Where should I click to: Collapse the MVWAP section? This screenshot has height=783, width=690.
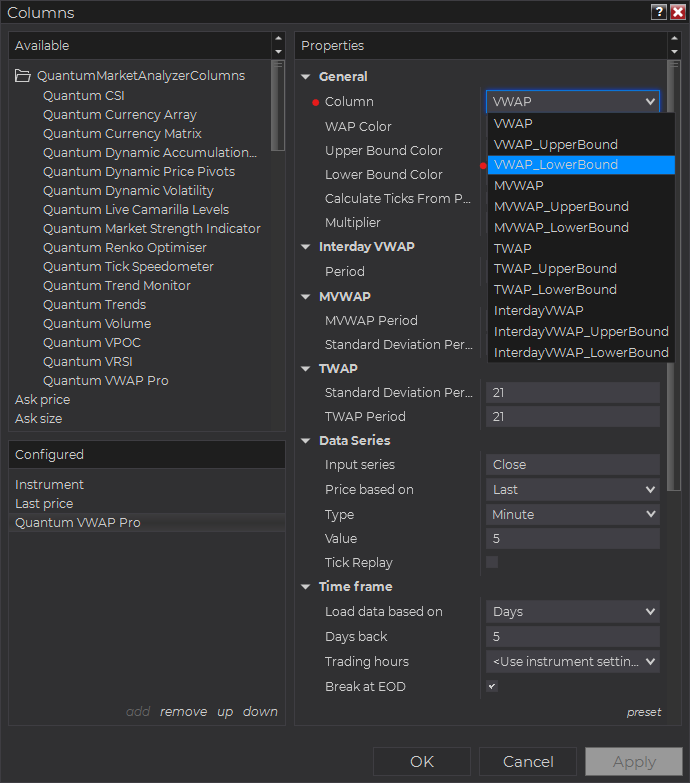tap(306, 297)
